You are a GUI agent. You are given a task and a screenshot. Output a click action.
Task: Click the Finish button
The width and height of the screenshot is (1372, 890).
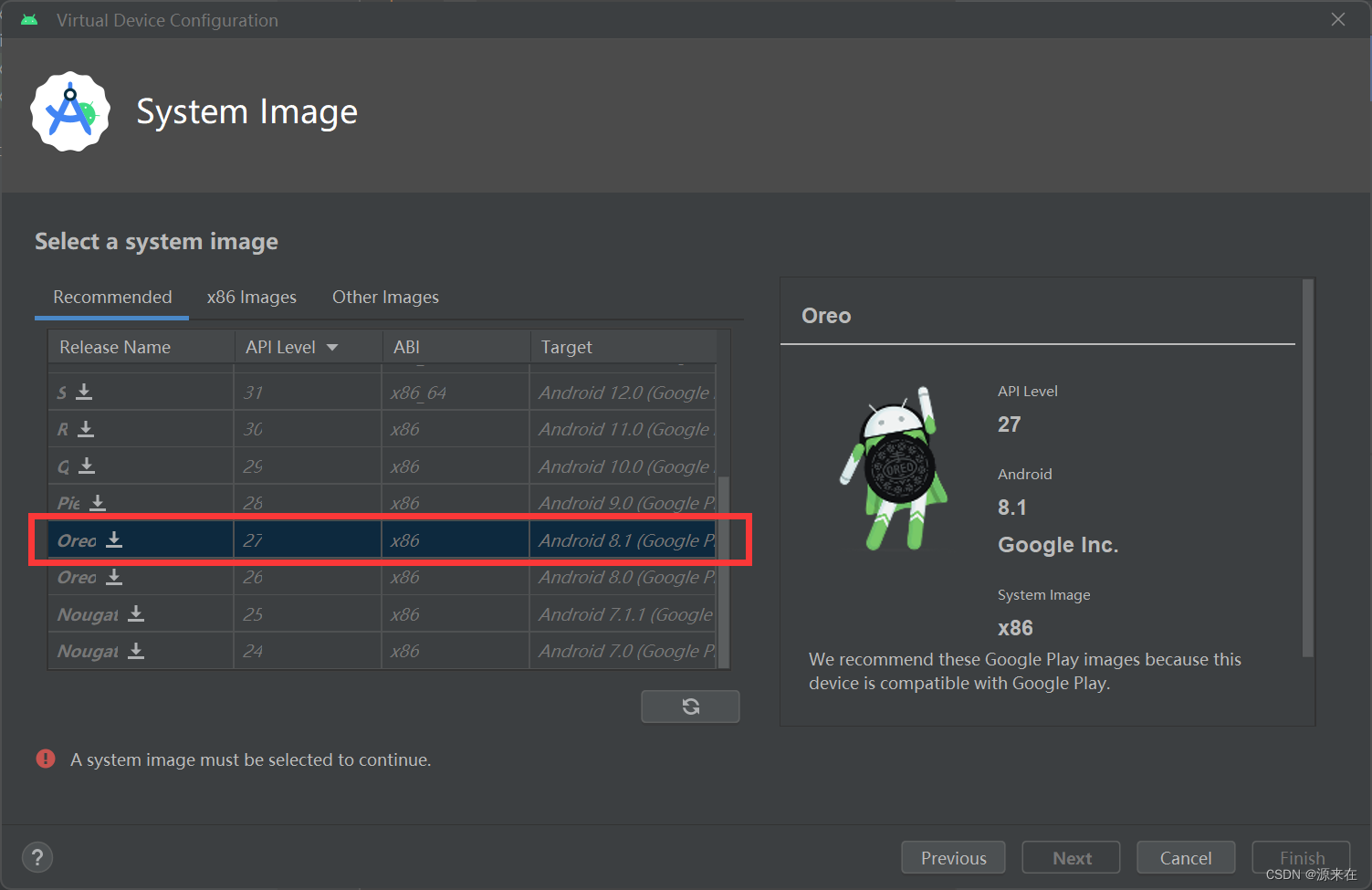(1302, 857)
